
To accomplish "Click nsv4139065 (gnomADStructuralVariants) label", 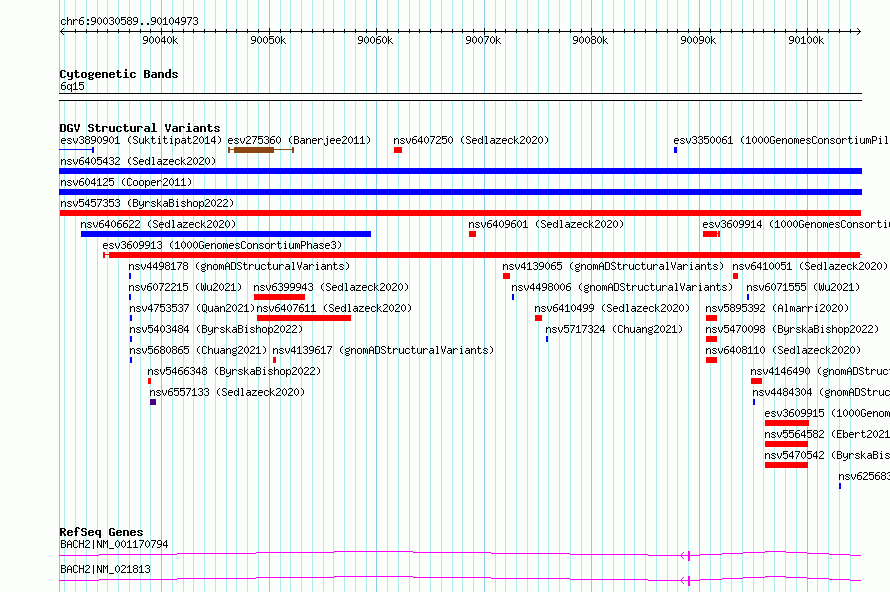I will pos(613,266).
